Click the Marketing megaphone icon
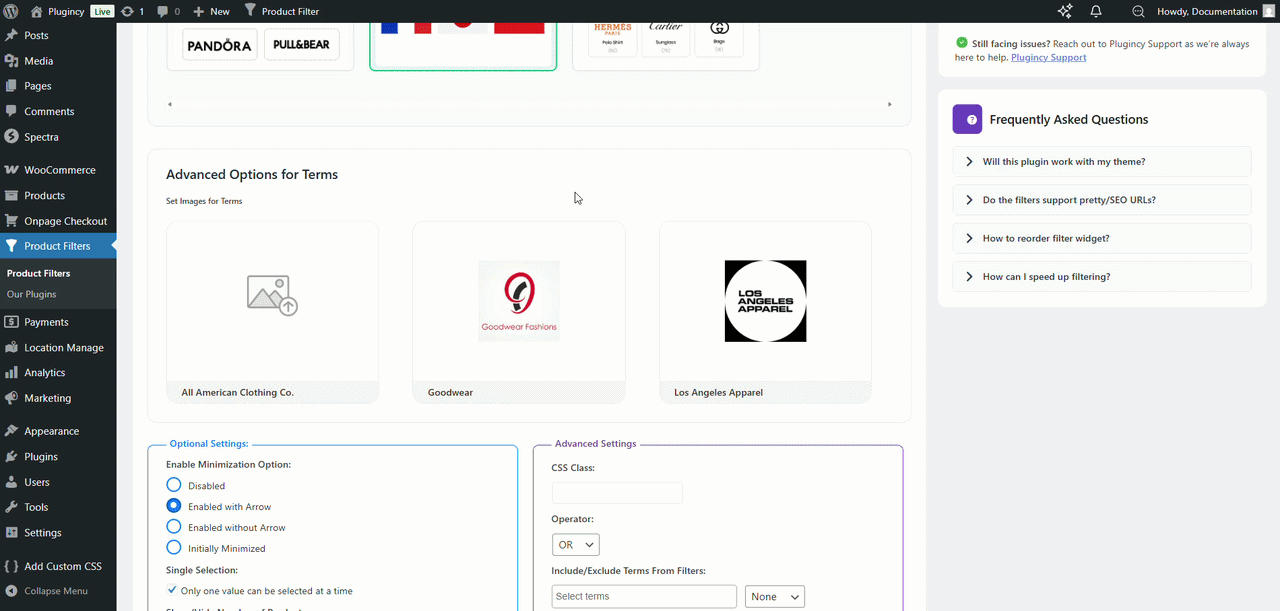1280x611 pixels. pyautogui.click(x=11, y=398)
